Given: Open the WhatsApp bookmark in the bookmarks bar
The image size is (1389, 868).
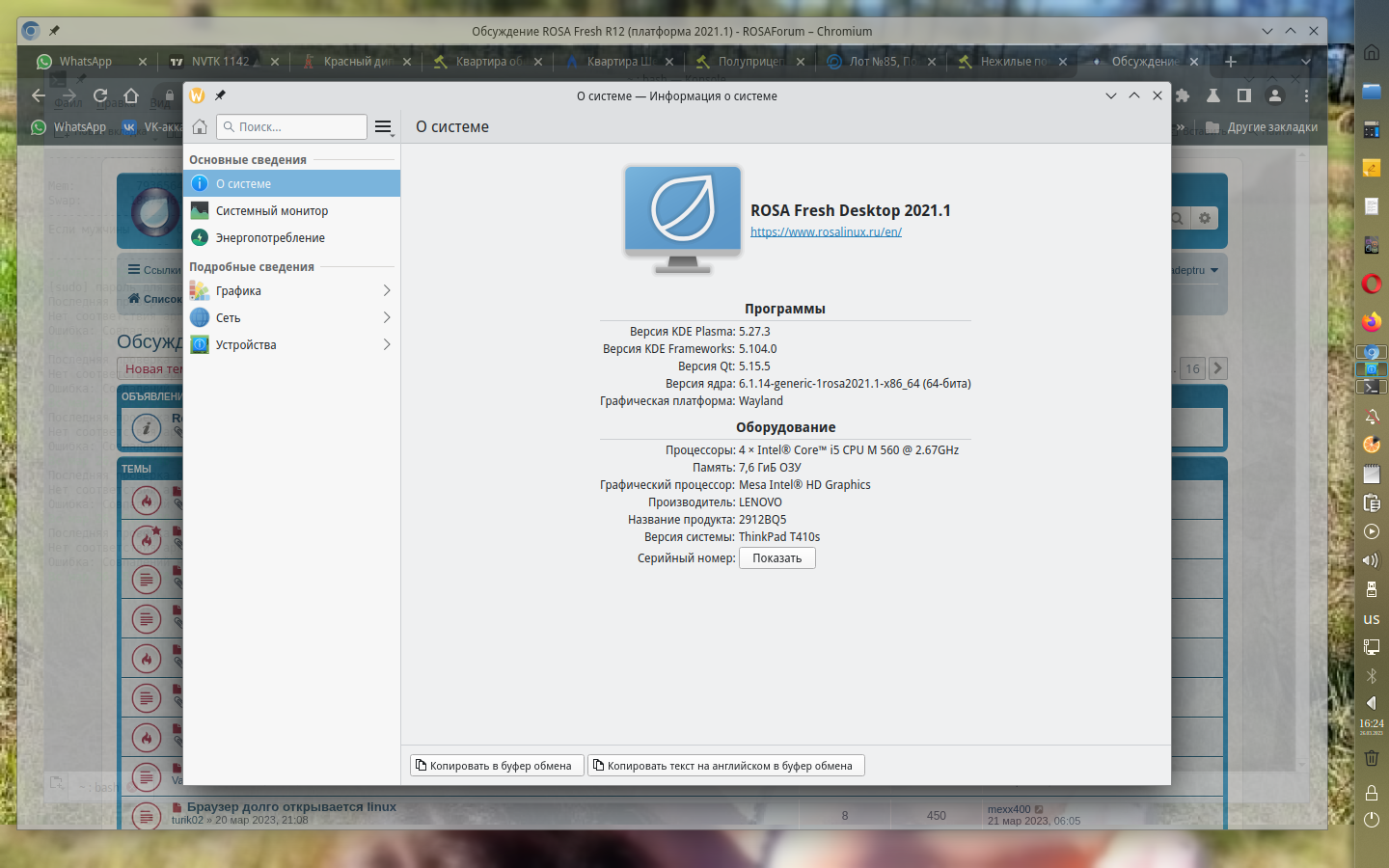Looking at the screenshot, I should (x=68, y=127).
